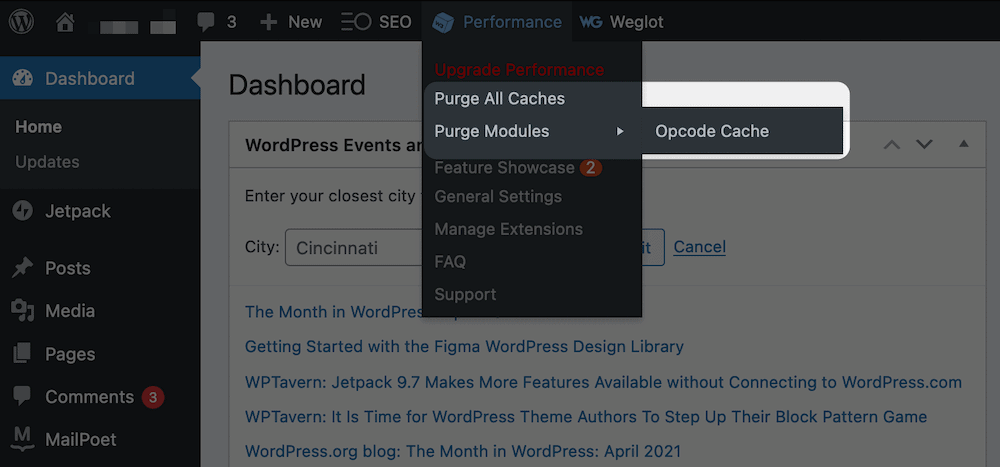Expand the Purge Modules submenu arrow
This screenshot has height=467, width=1000.
point(620,131)
